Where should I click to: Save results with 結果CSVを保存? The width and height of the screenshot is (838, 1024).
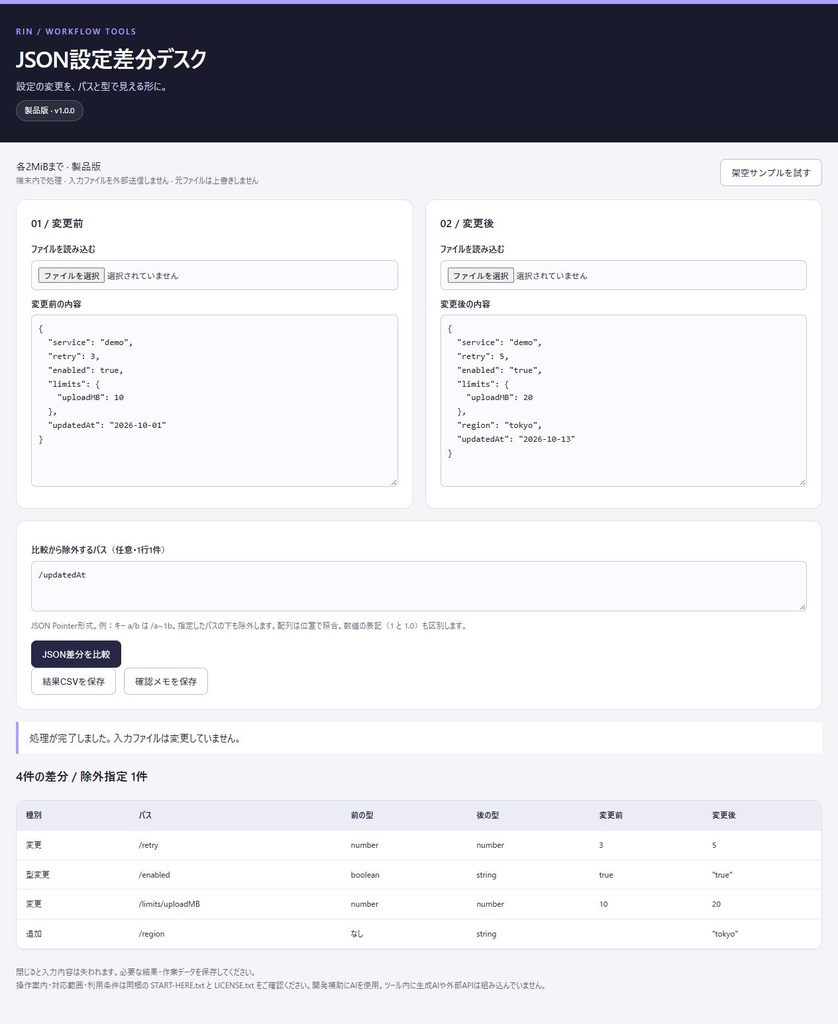[73, 681]
